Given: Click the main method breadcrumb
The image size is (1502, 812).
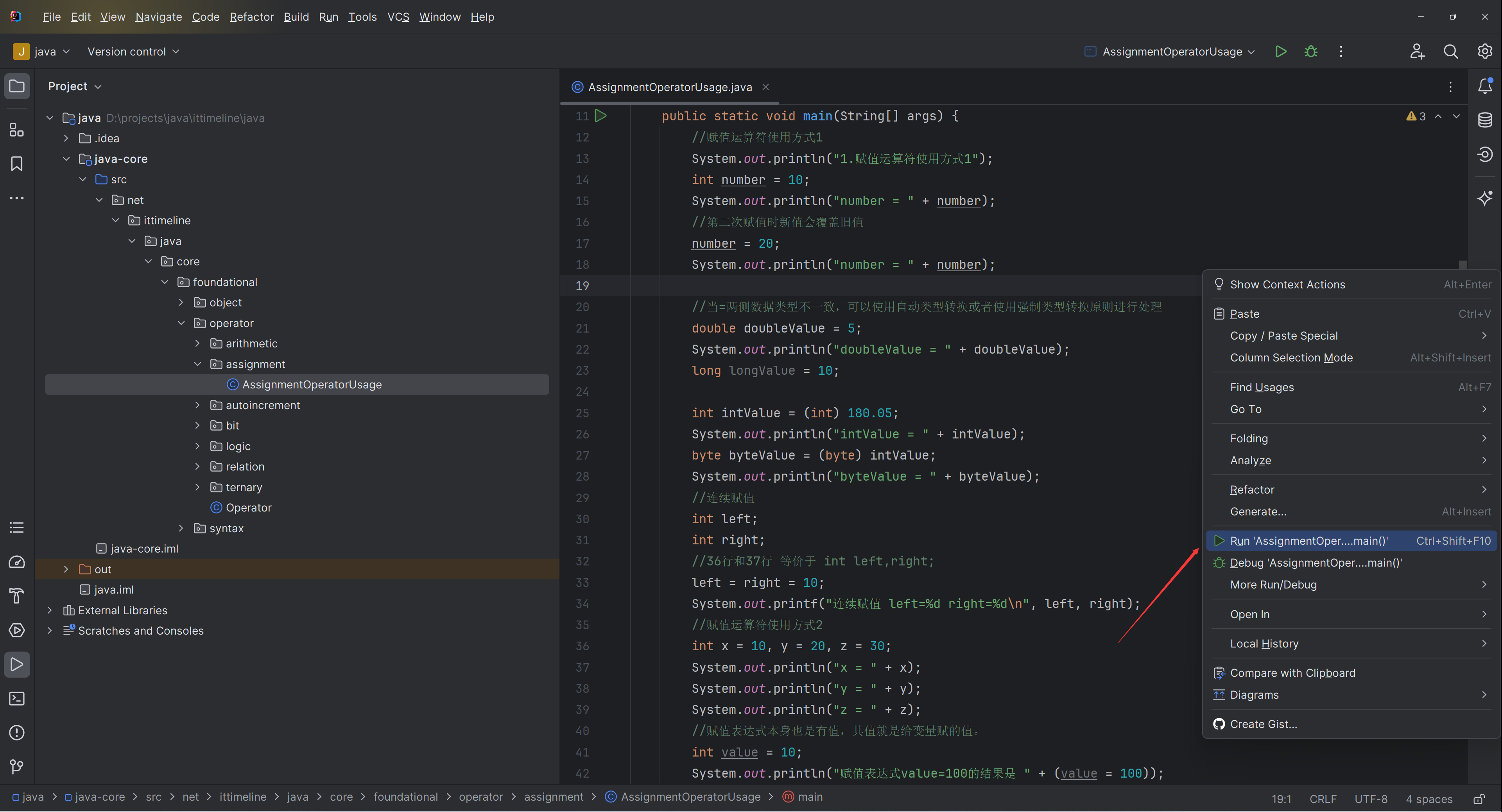Looking at the screenshot, I should tap(802, 797).
